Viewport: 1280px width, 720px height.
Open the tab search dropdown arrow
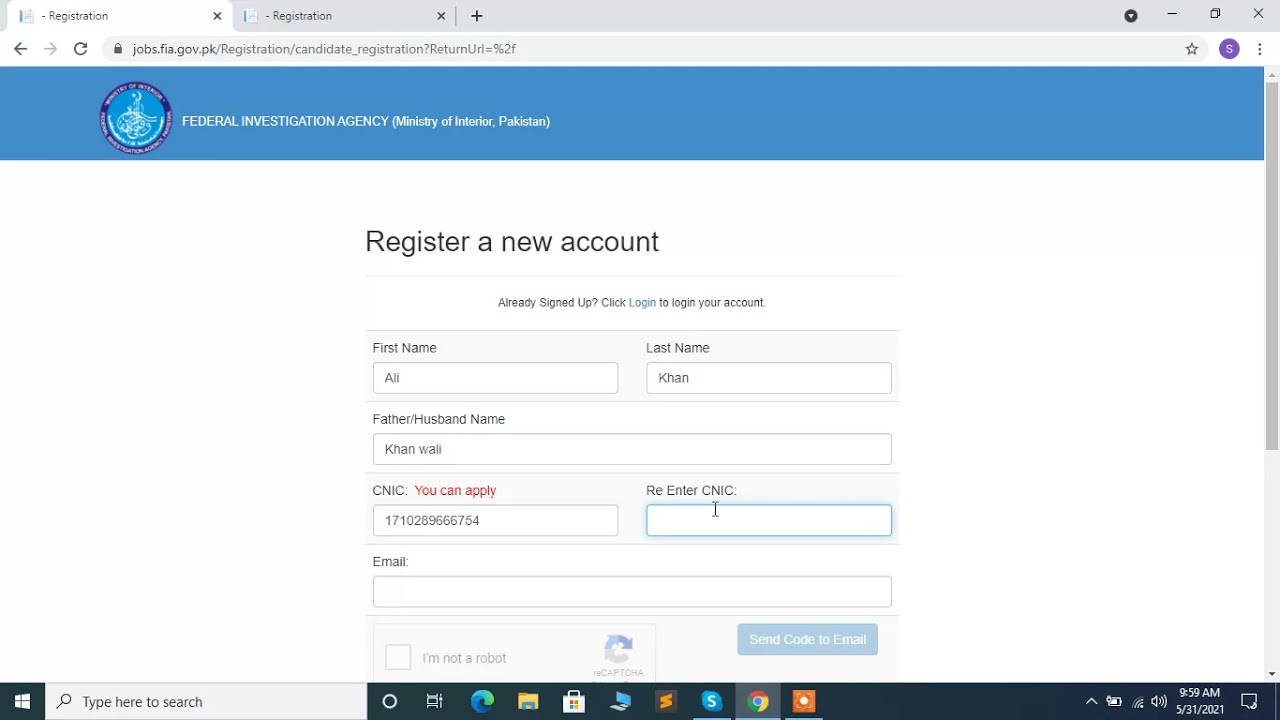(1131, 16)
